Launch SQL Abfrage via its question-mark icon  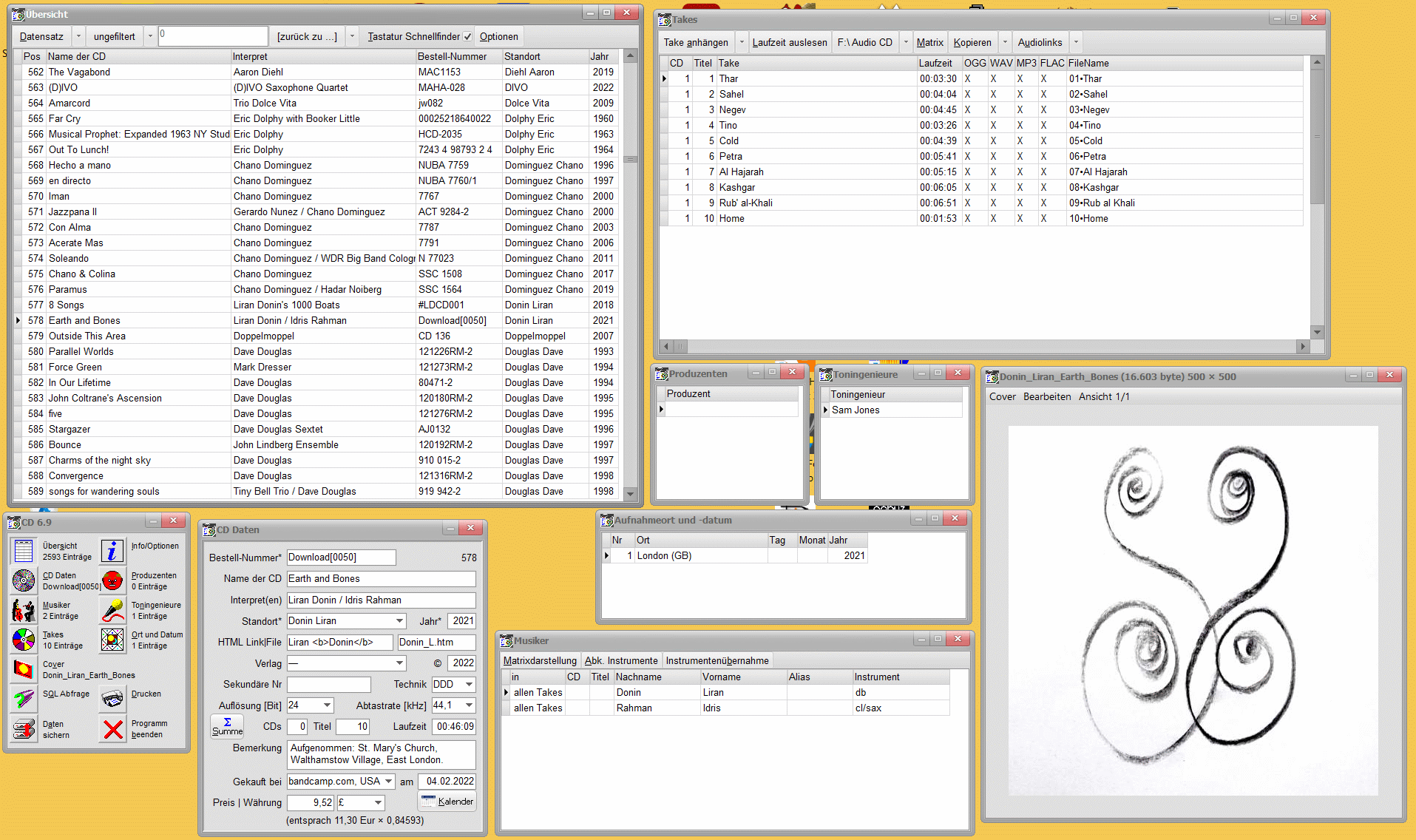pos(24,698)
